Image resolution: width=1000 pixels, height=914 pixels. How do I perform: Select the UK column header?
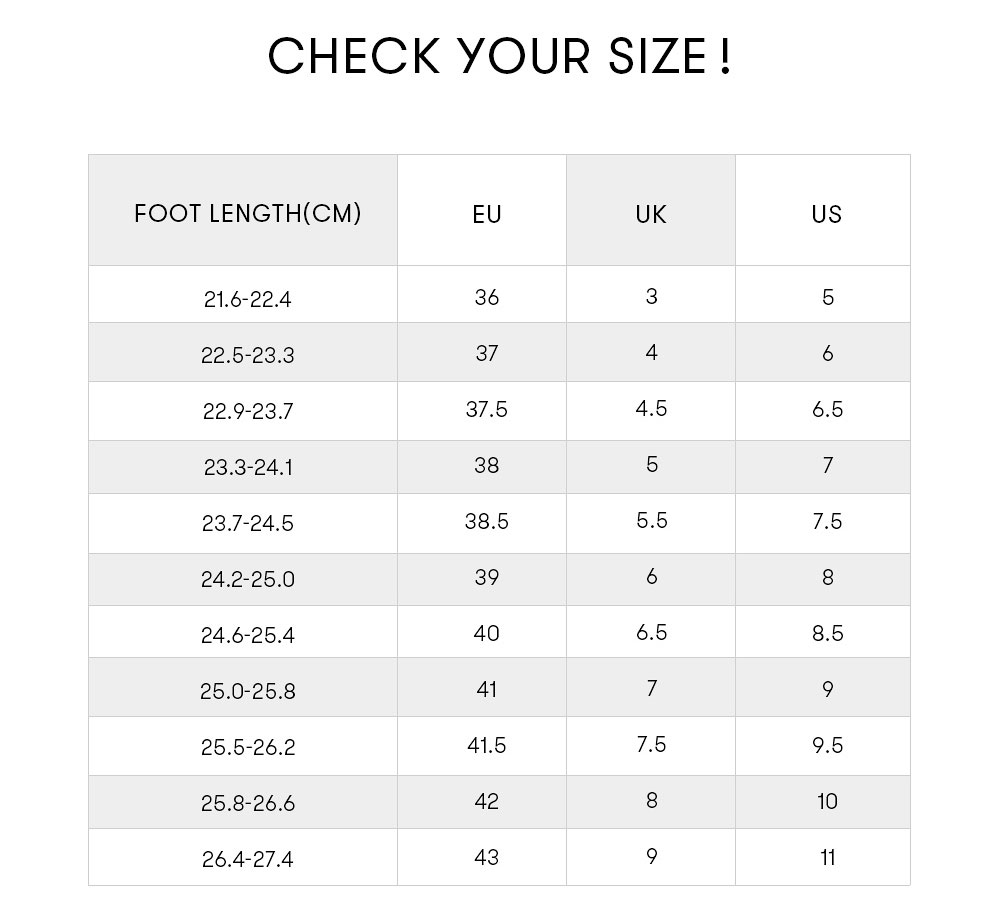(x=650, y=214)
